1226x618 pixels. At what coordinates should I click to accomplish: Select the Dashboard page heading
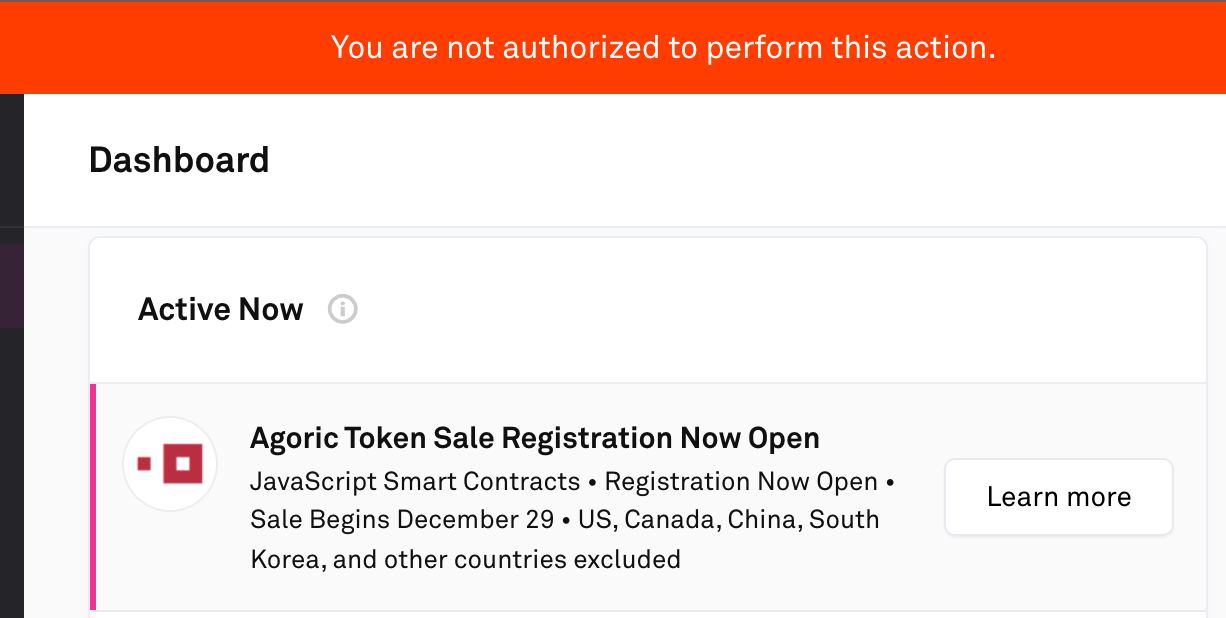[x=179, y=160]
